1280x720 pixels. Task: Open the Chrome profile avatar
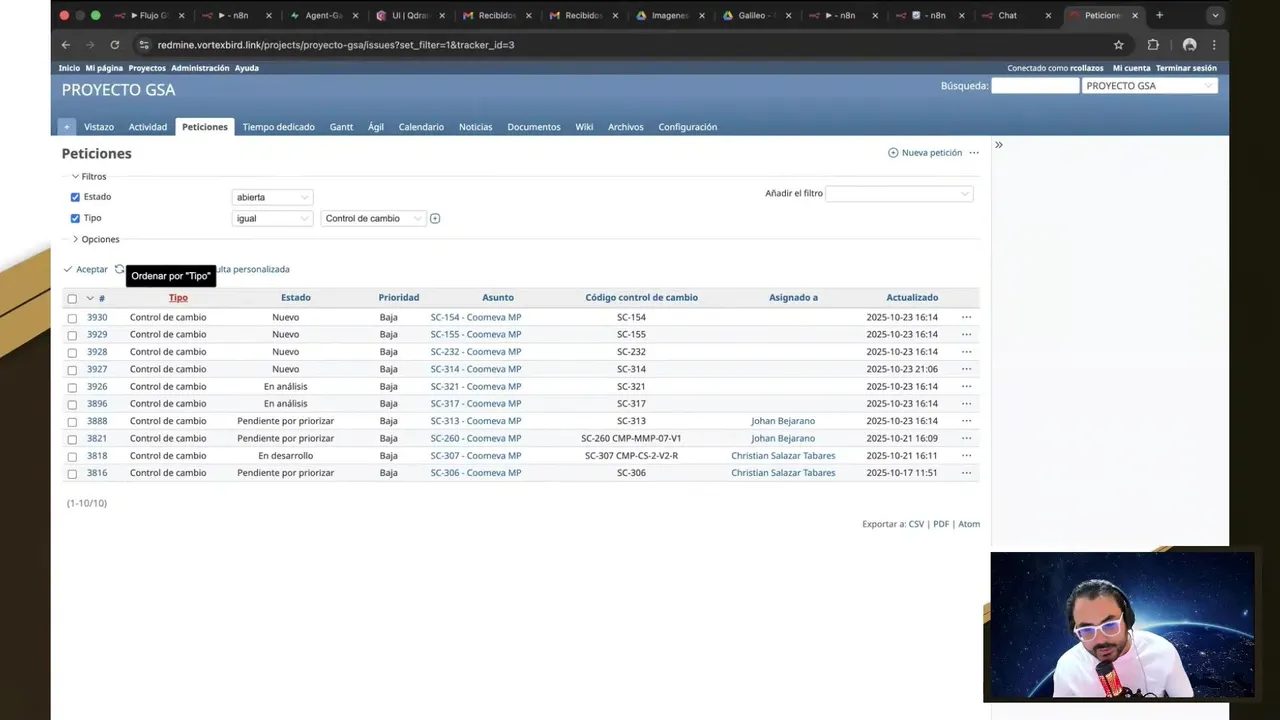tap(1189, 45)
